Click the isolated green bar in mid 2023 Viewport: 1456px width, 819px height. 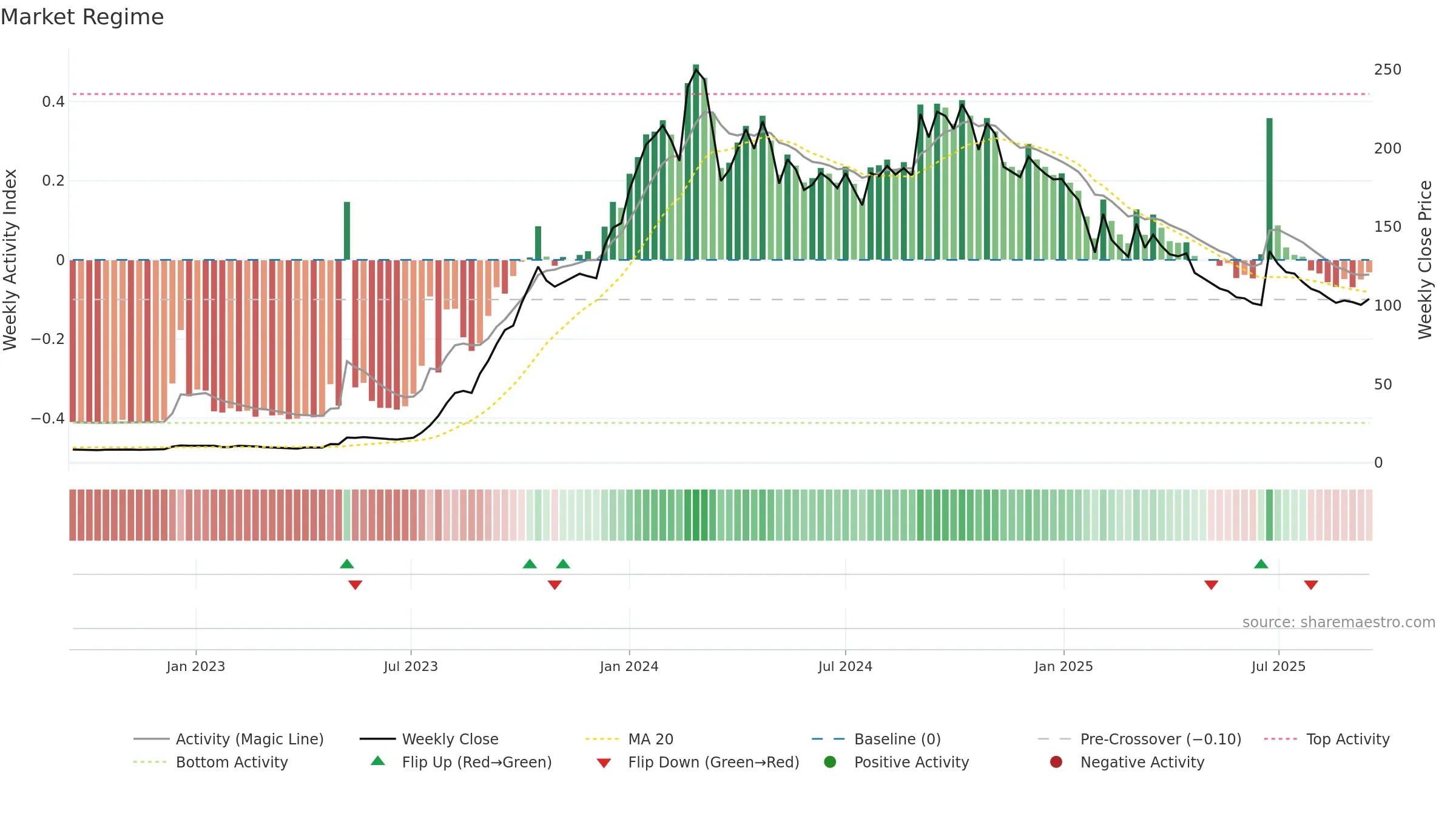347,231
